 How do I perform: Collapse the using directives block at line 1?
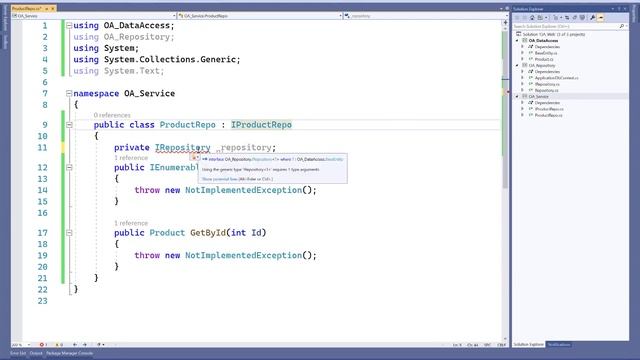point(69,25)
